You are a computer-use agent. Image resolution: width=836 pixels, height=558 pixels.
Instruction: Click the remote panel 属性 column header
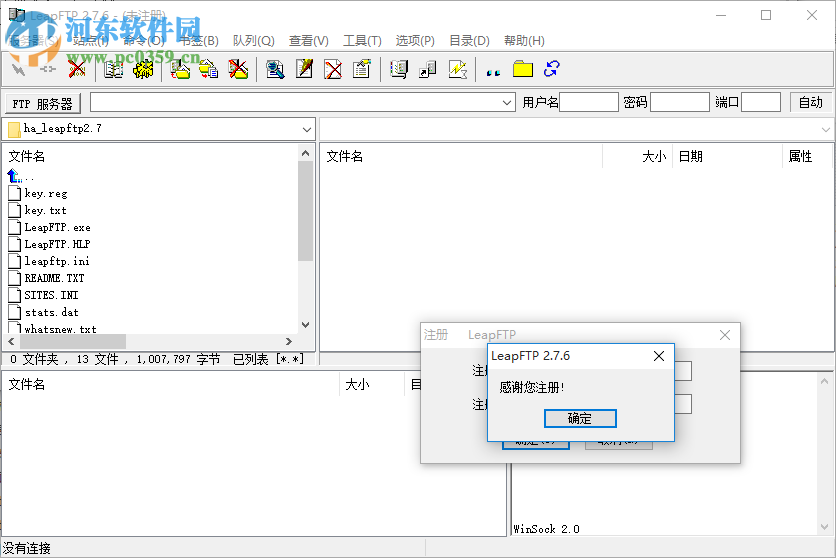click(807, 156)
